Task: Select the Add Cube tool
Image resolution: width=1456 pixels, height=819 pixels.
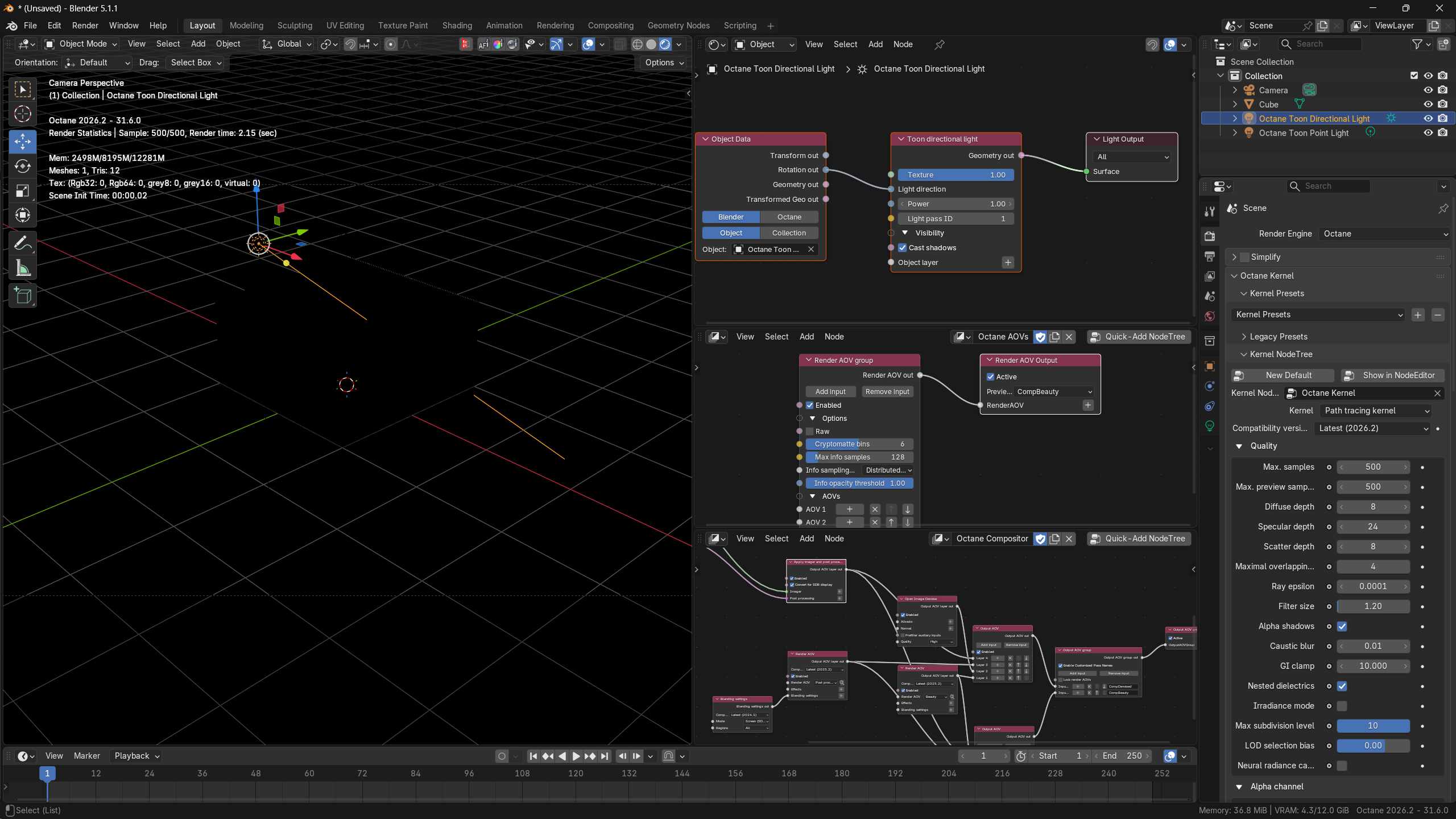Action: (x=23, y=296)
